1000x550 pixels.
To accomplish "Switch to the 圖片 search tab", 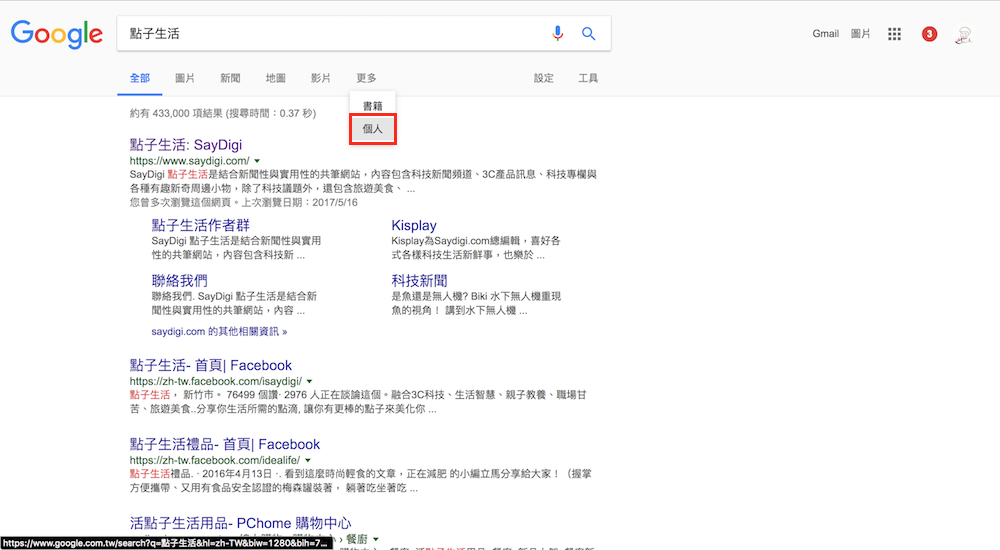I will [x=185, y=78].
